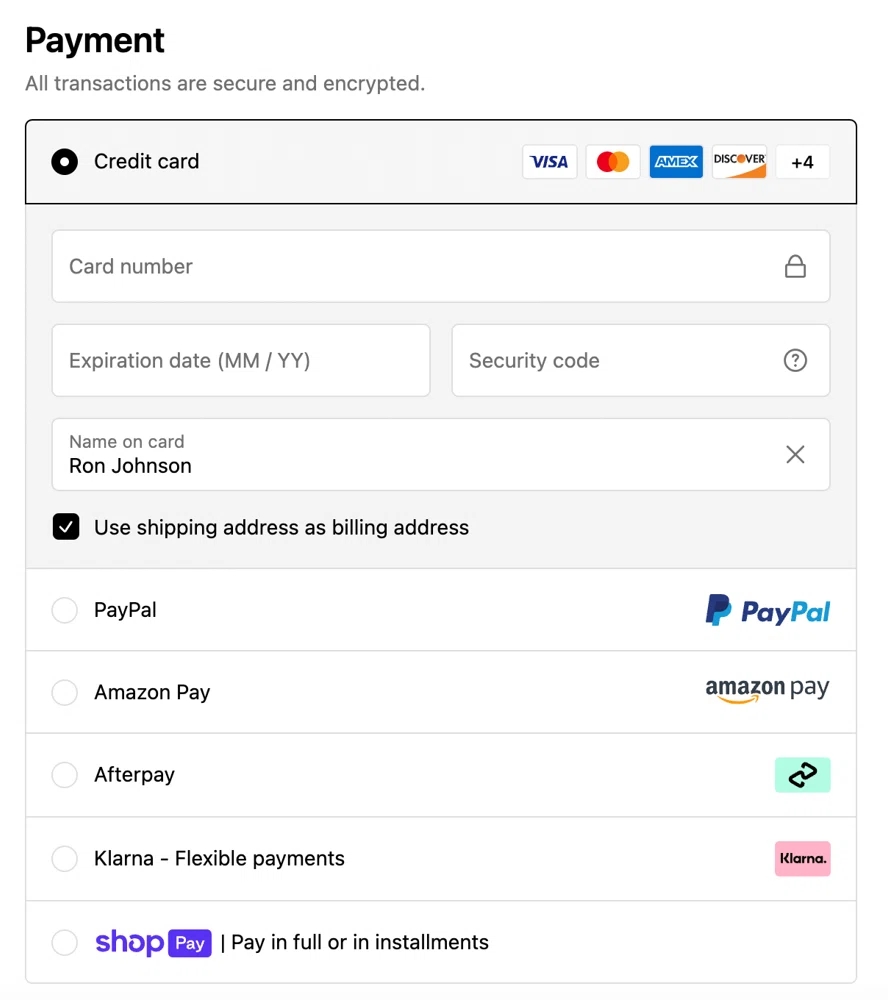Click the Discover card icon
The image size is (888, 1000).
click(x=739, y=161)
